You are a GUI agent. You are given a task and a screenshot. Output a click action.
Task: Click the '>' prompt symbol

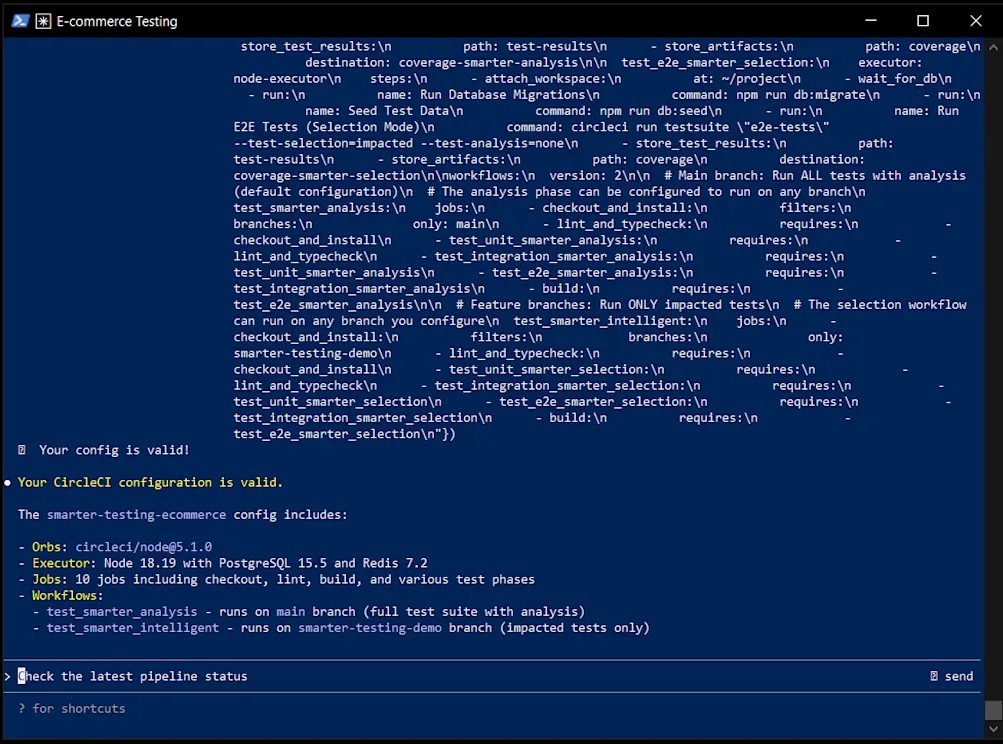[x=8, y=676]
